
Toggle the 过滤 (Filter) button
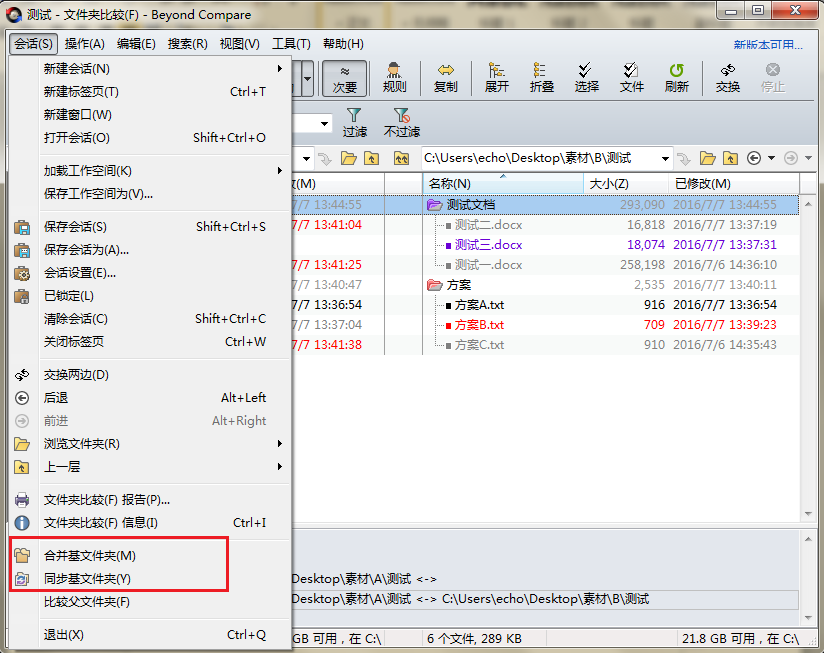click(x=355, y=123)
